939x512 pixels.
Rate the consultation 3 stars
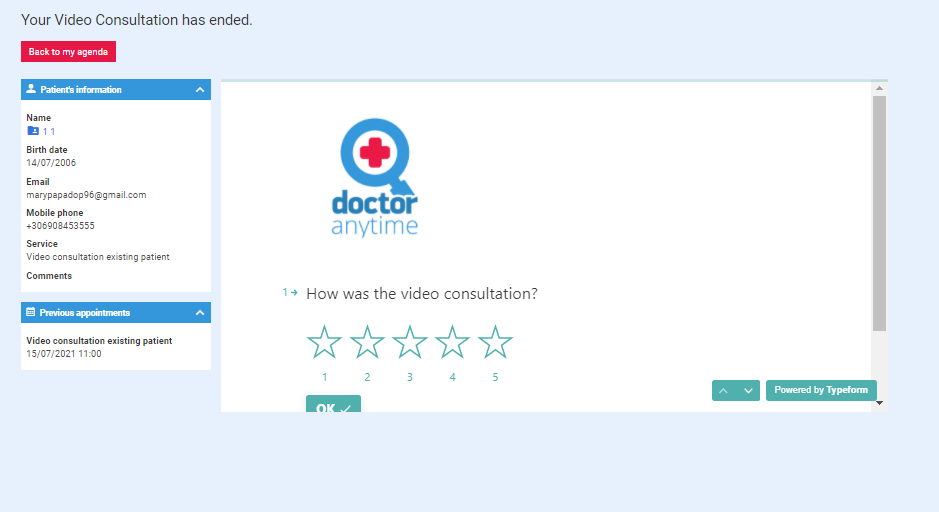coord(410,342)
